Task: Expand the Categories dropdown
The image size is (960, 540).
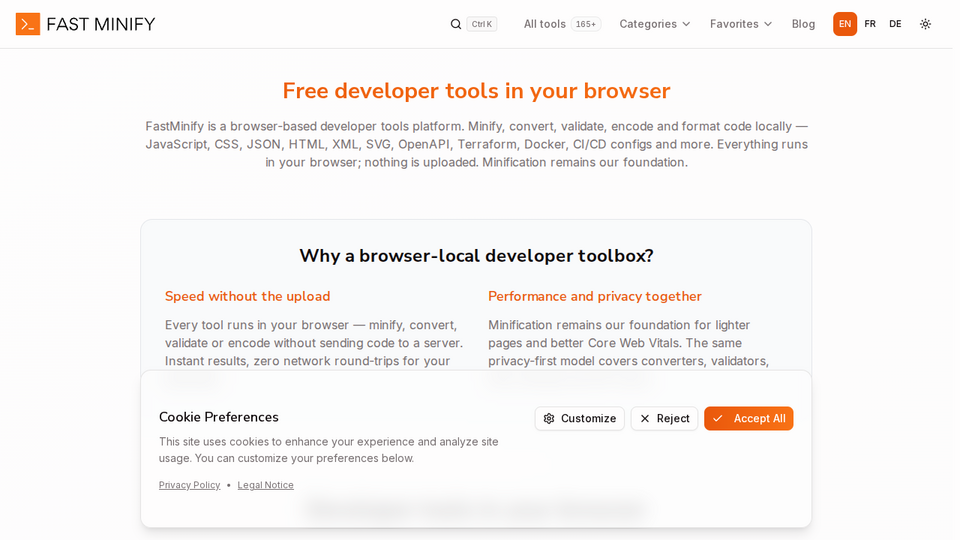Action: (x=654, y=24)
